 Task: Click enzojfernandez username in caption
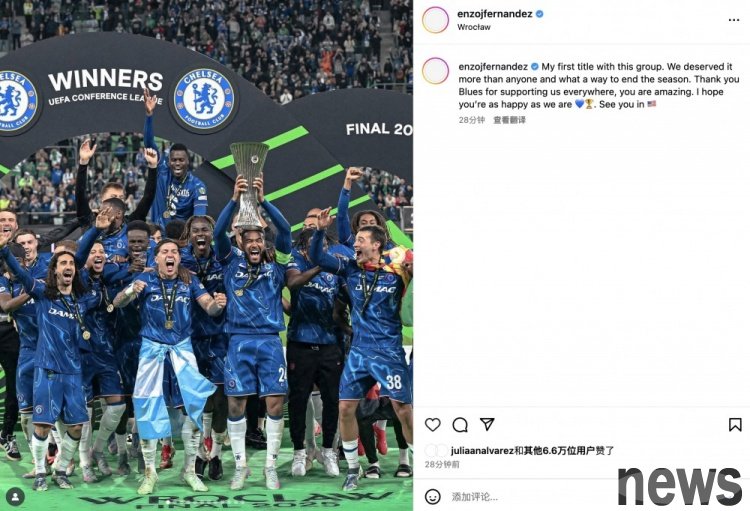click(493, 67)
